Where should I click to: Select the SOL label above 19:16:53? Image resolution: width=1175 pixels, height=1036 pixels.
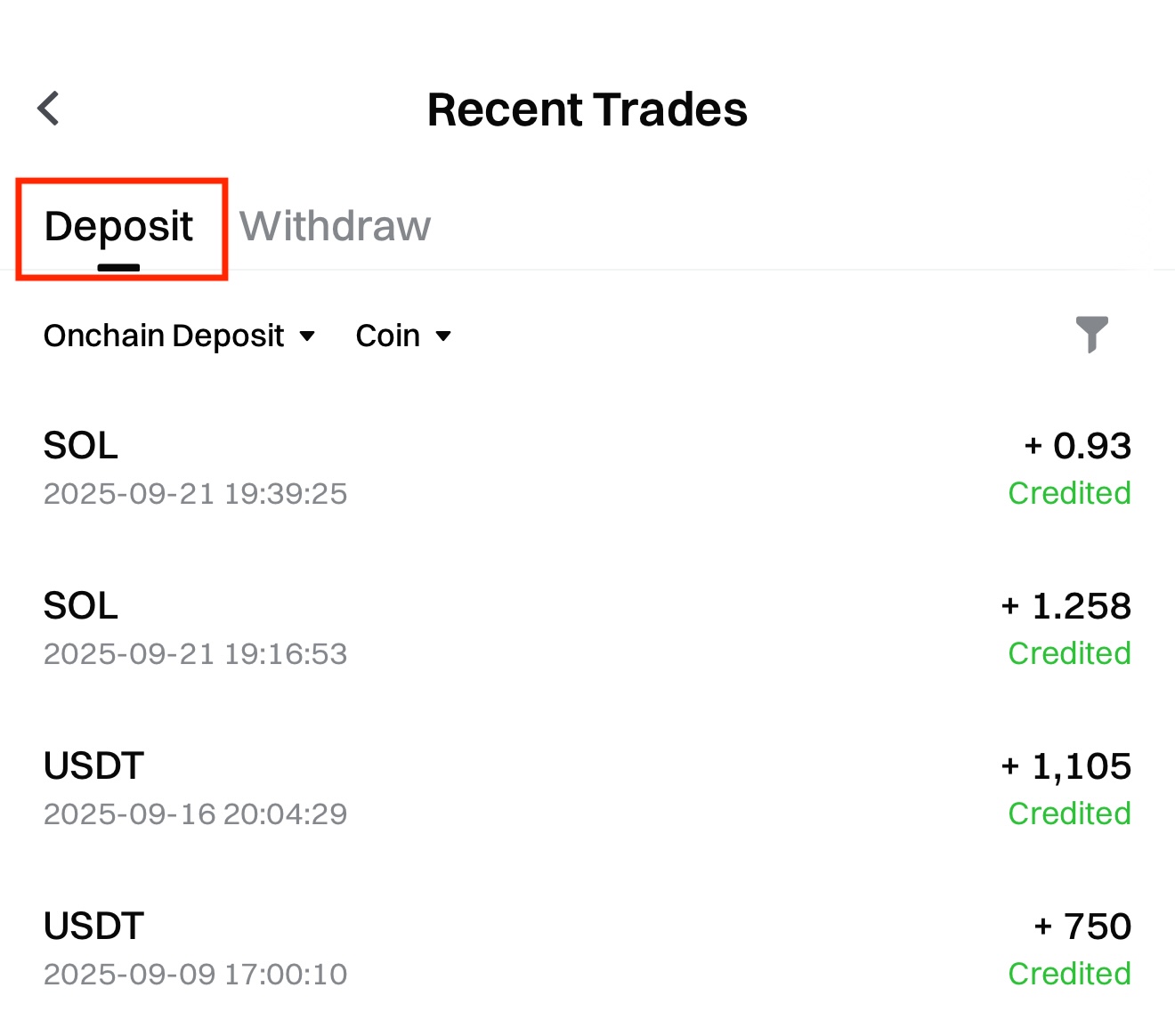(x=81, y=606)
